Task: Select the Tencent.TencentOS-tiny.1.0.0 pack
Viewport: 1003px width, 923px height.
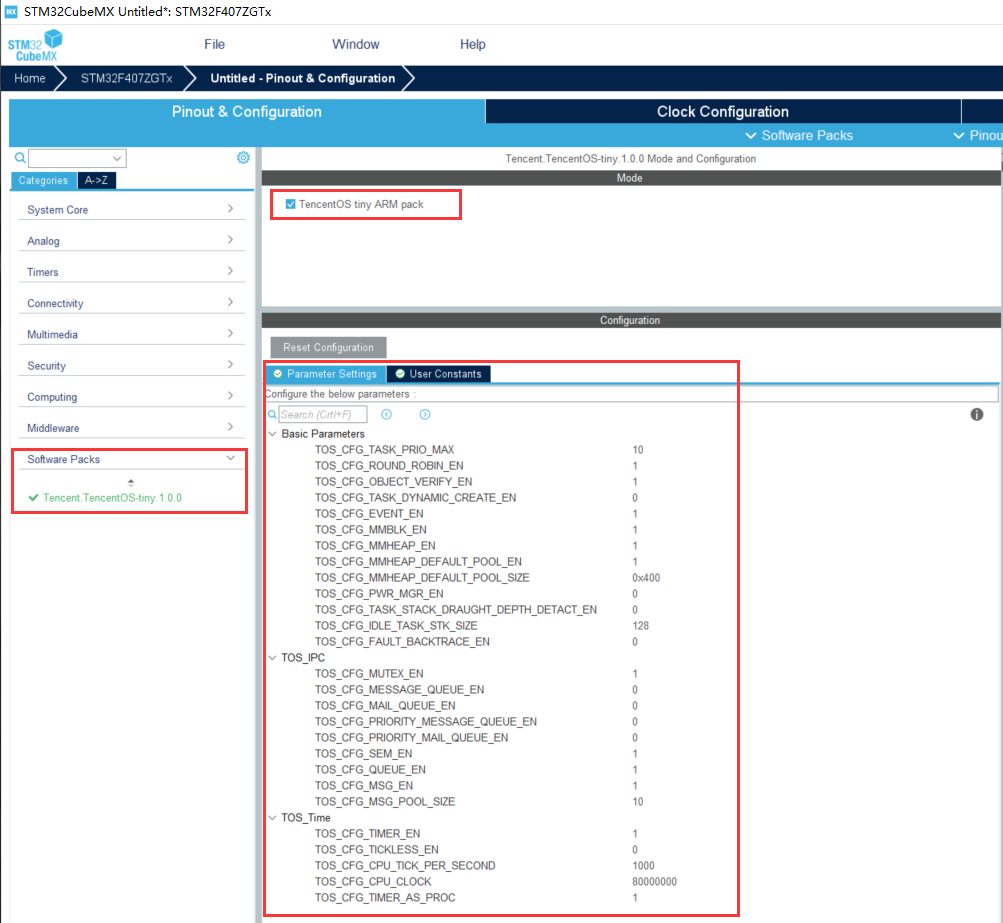Action: [x=112, y=498]
